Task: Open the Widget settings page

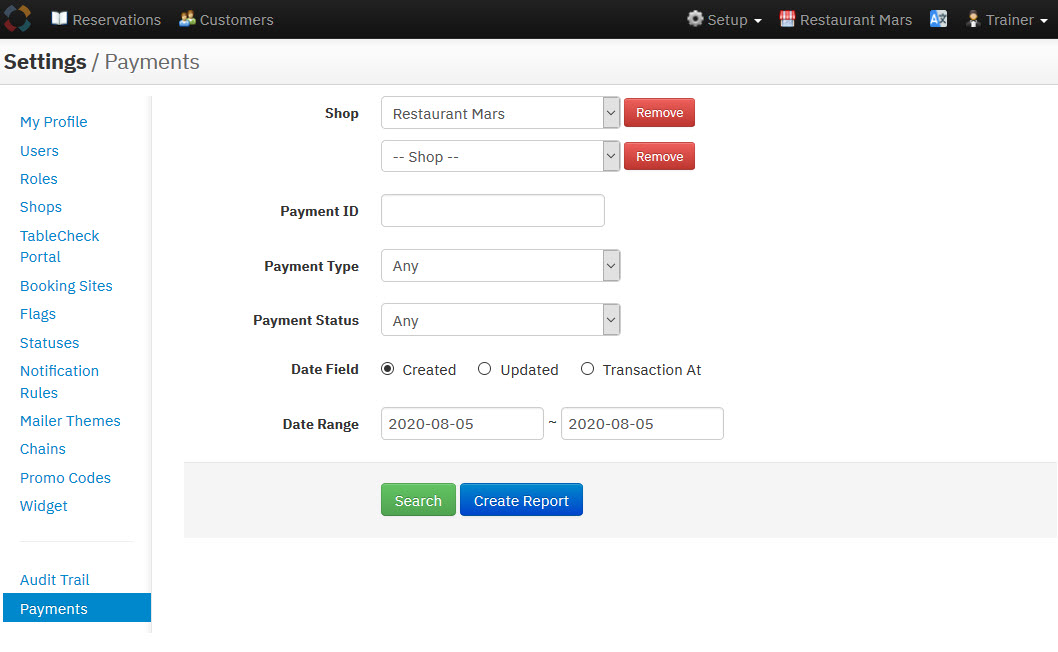Action: point(44,506)
